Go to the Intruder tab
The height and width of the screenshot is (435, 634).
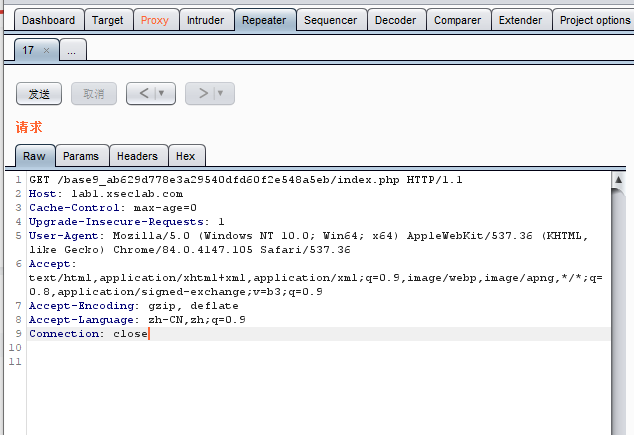click(205, 20)
